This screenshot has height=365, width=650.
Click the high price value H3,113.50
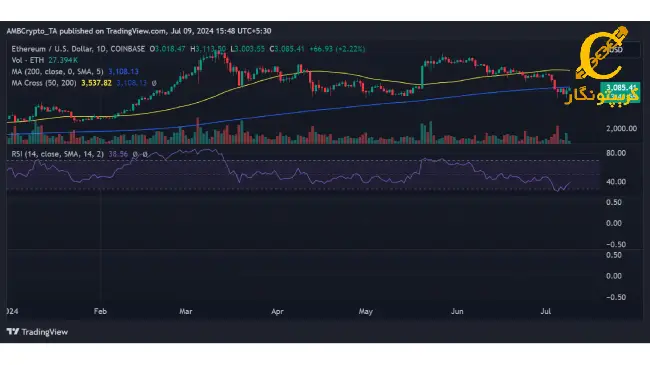[x=208, y=49]
